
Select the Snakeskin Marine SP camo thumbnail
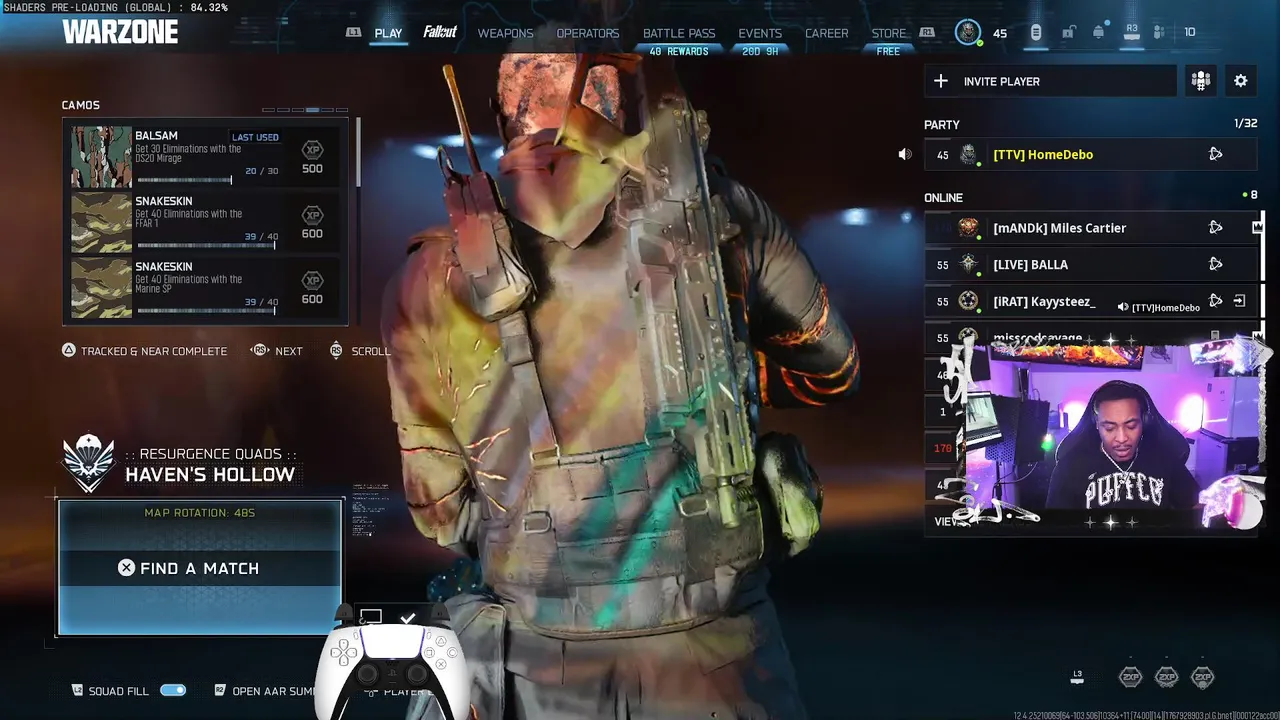click(101, 288)
